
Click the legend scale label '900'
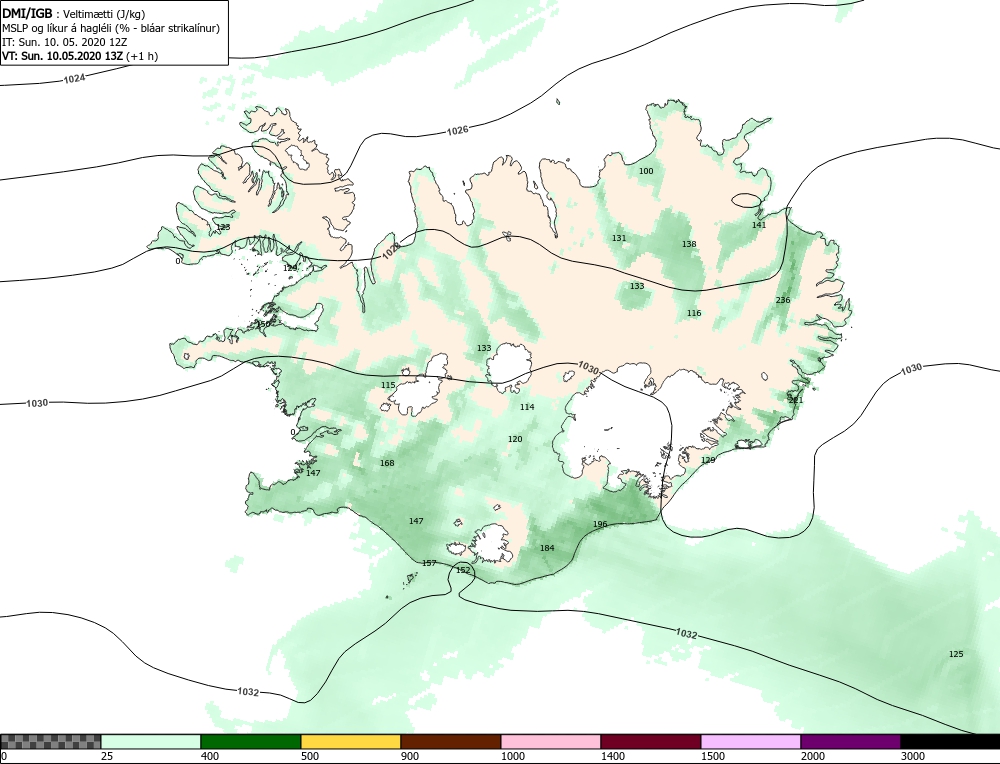[x=409, y=756]
